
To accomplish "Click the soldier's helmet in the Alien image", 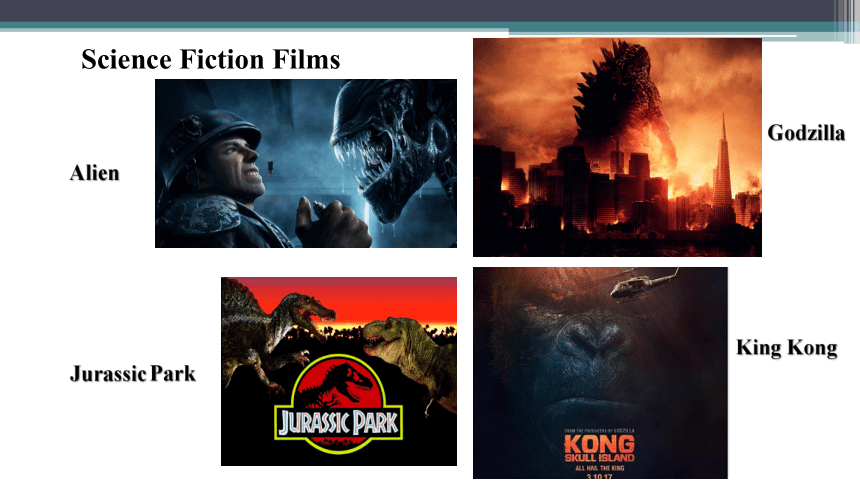I will [210, 138].
